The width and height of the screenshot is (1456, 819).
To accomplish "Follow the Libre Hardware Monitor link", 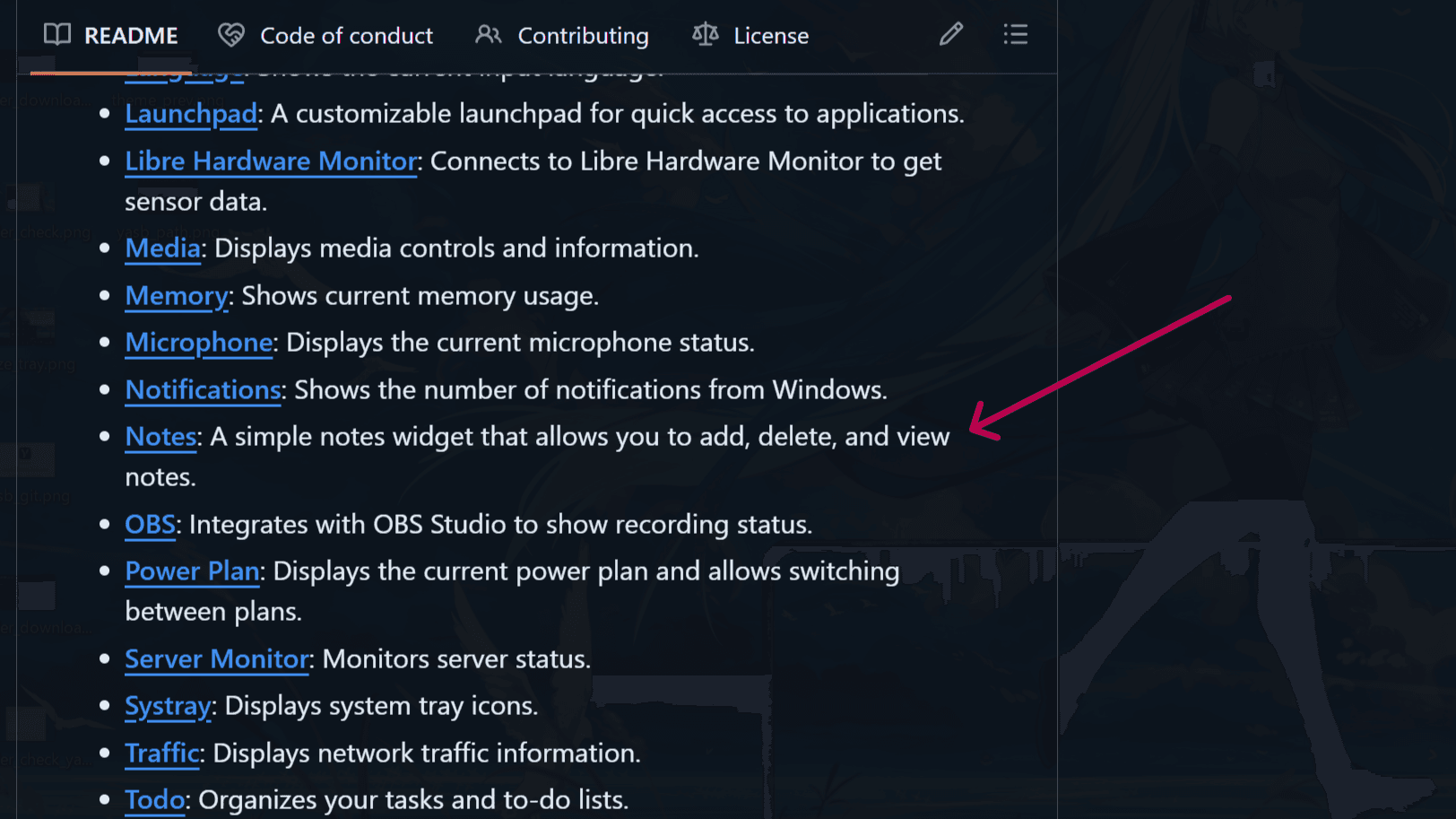I will click(x=271, y=161).
